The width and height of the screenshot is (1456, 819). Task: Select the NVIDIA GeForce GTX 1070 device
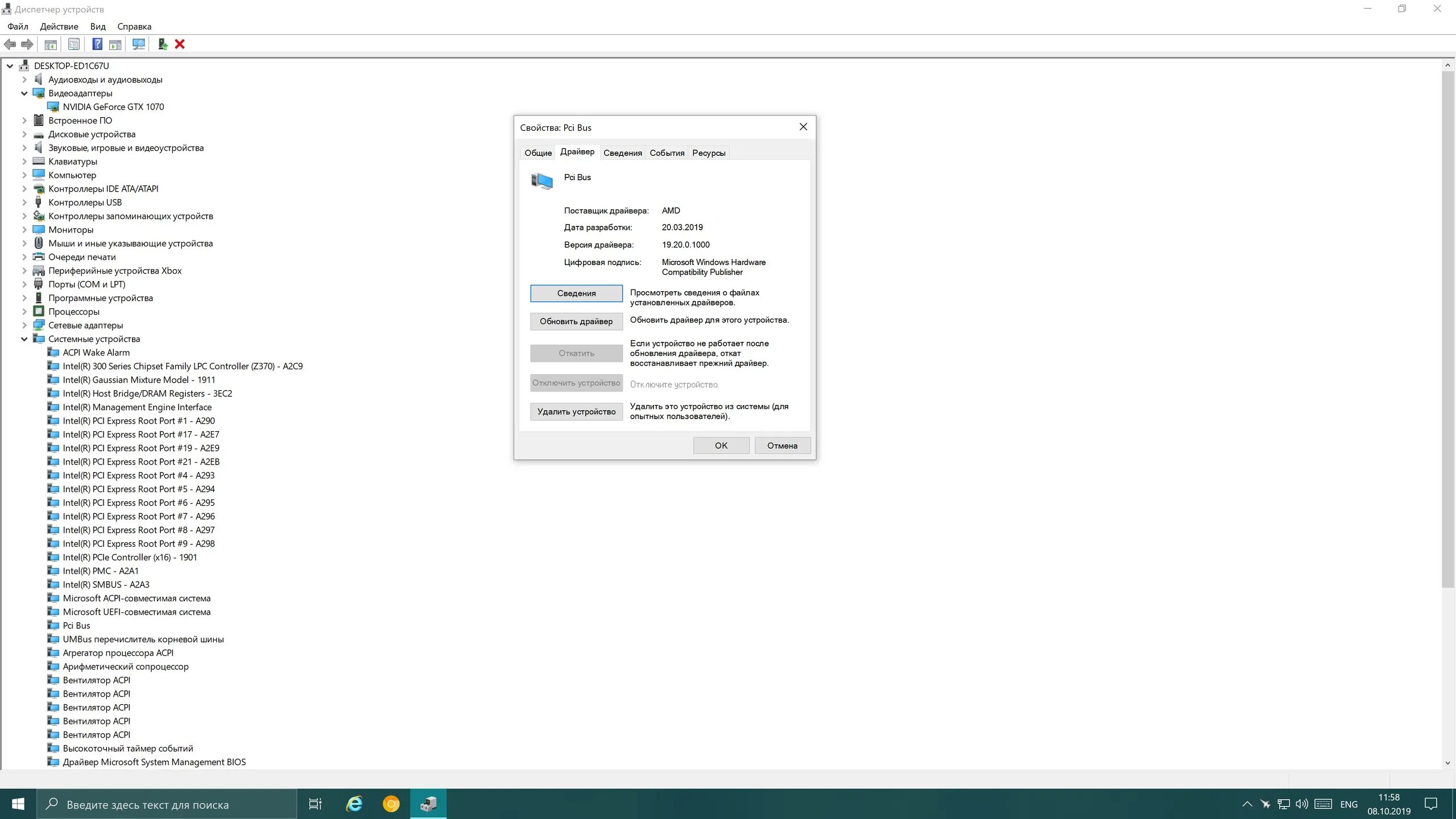tap(113, 107)
